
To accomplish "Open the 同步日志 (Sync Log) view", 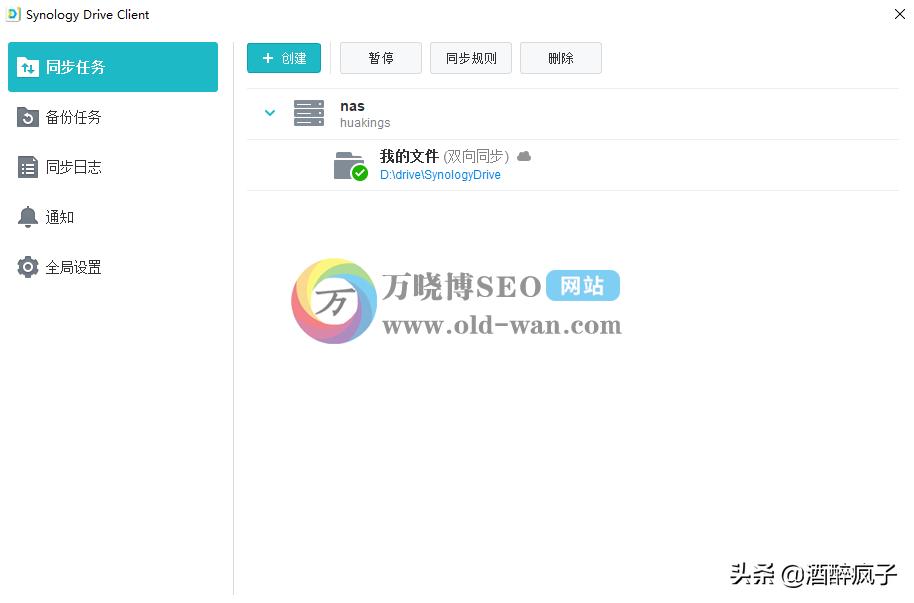I will (x=29, y=167).
